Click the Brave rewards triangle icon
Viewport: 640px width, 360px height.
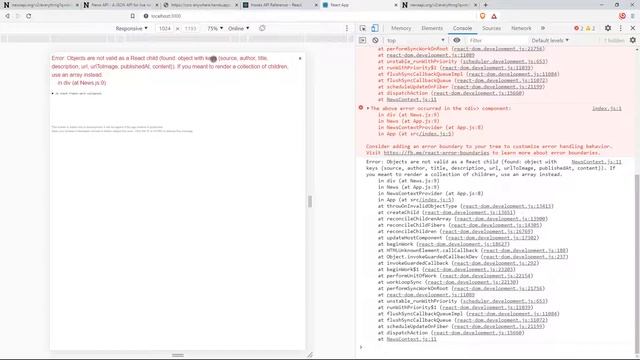(x=494, y=16)
